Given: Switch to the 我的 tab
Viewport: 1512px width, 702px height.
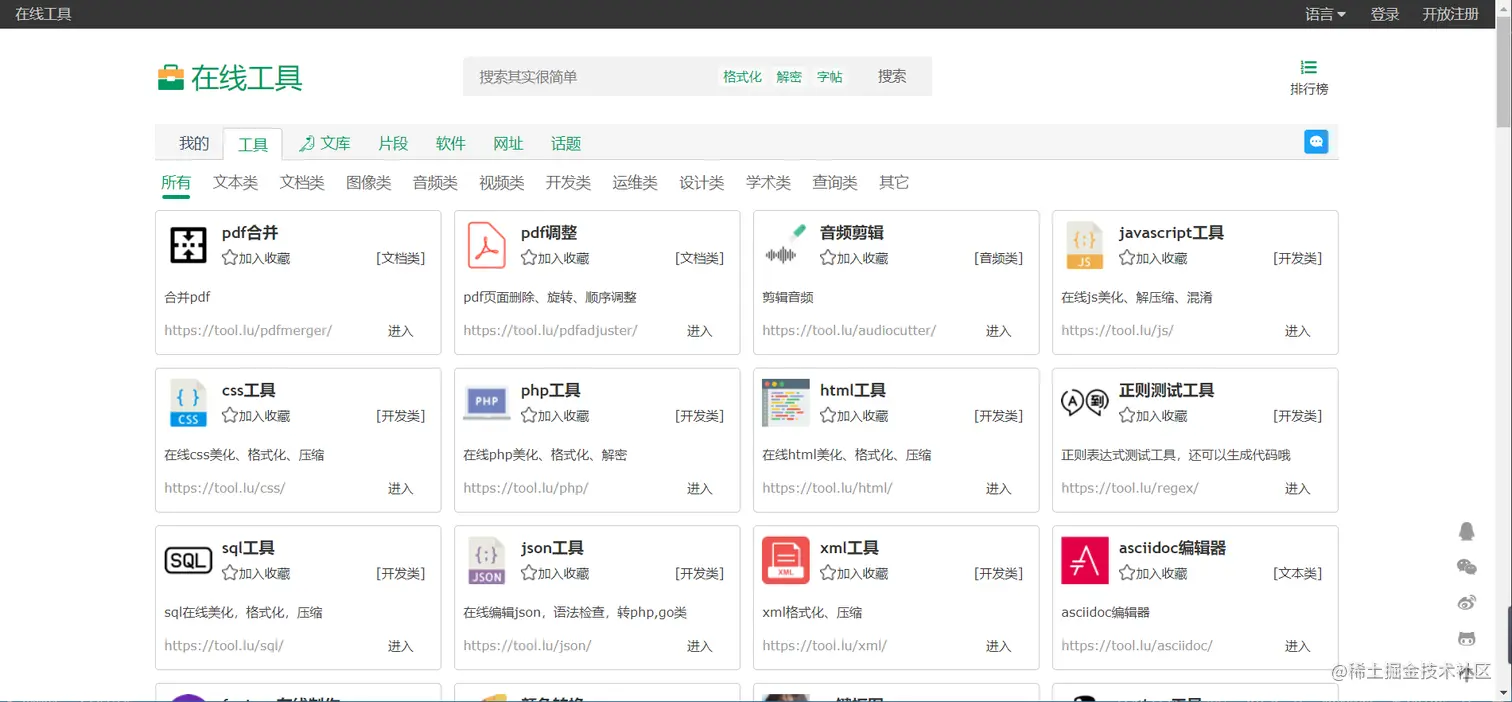Looking at the screenshot, I should point(194,143).
